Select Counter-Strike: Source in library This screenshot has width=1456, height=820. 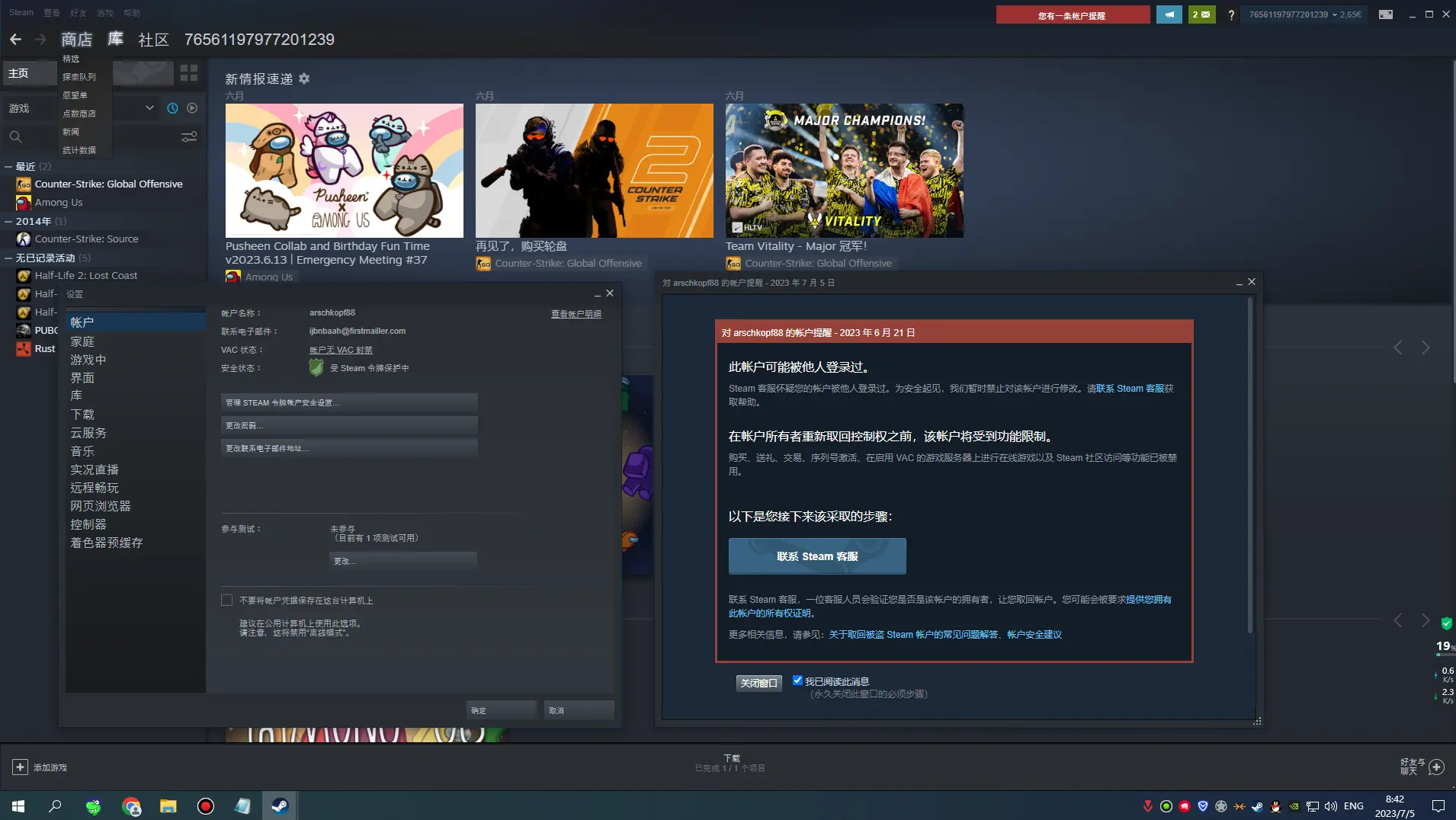click(86, 239)
